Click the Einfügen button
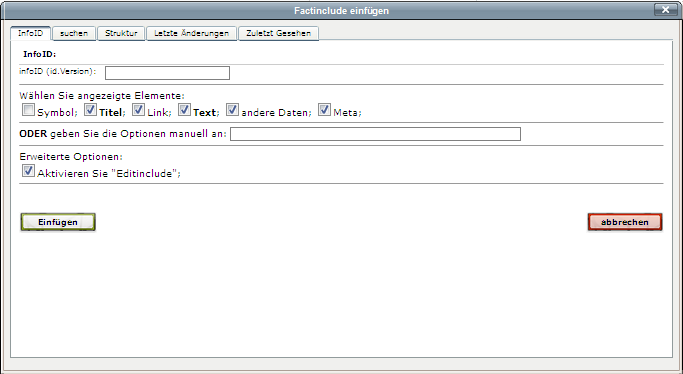Image resolution: width=683 pixels, height=374 pixels. tap(58, 222)
